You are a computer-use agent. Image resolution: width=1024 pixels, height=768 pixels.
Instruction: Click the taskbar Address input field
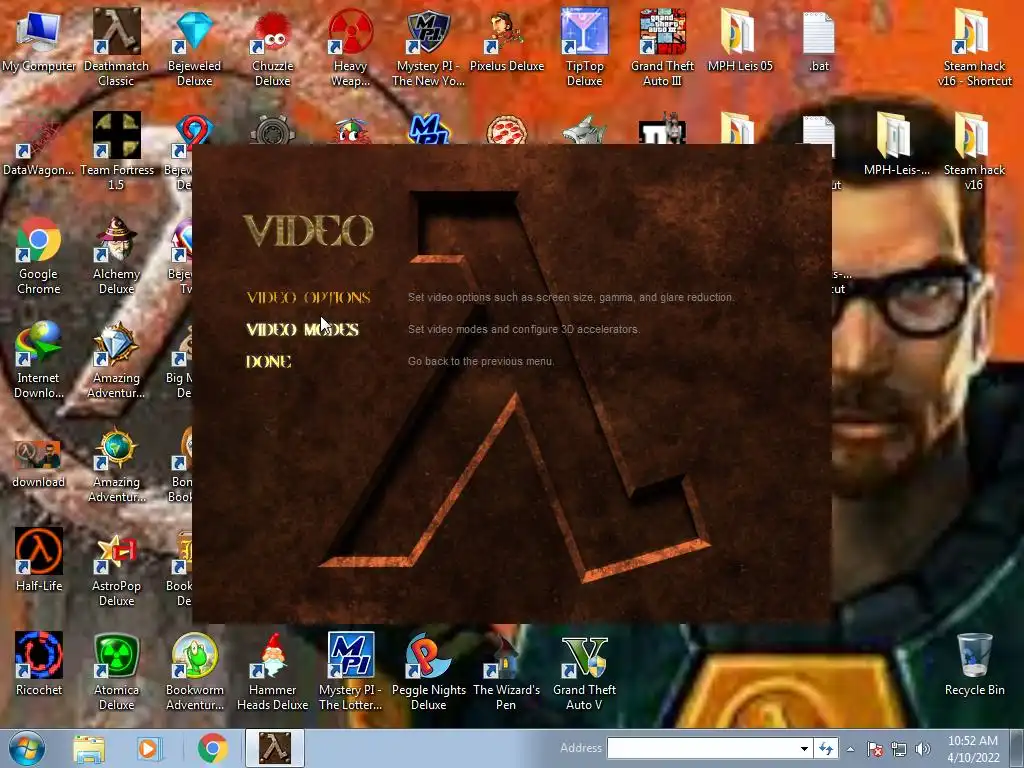click(702, 748)
